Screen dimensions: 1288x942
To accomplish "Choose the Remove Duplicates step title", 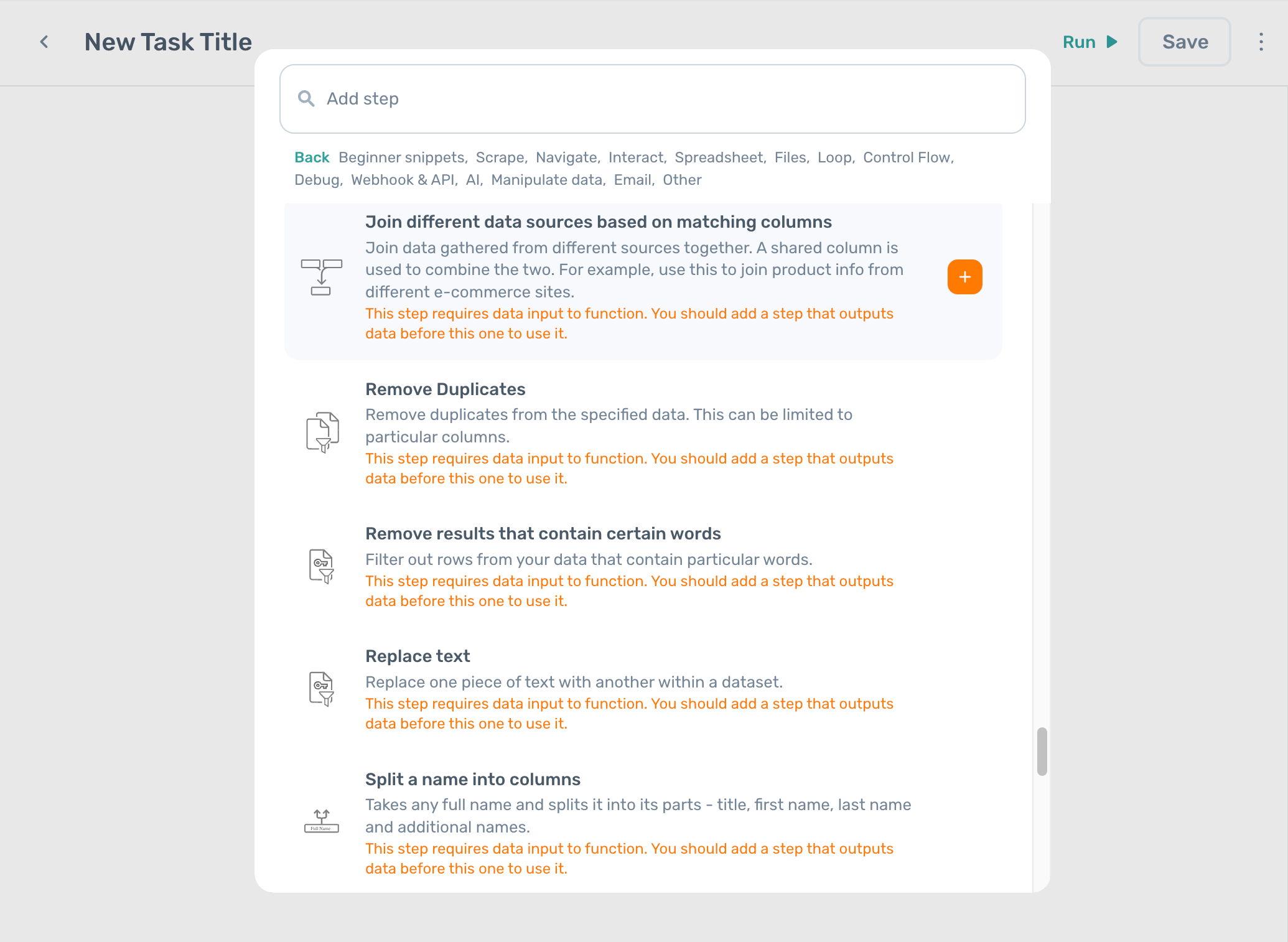I will click(446, 389).
